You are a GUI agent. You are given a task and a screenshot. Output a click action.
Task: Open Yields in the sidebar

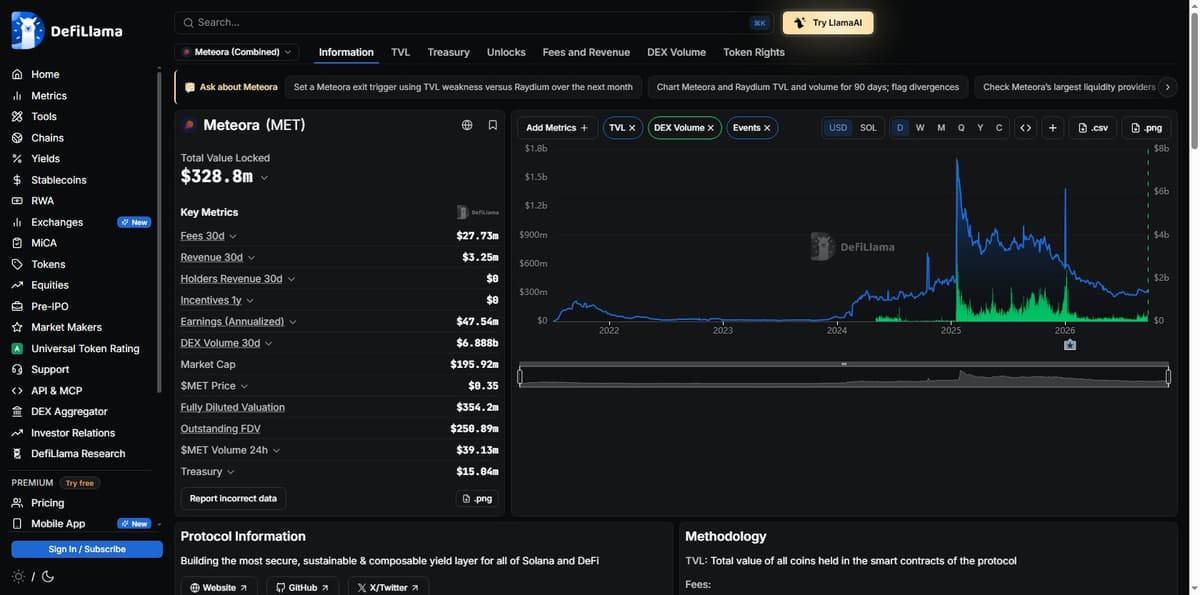tap(45, 158)
